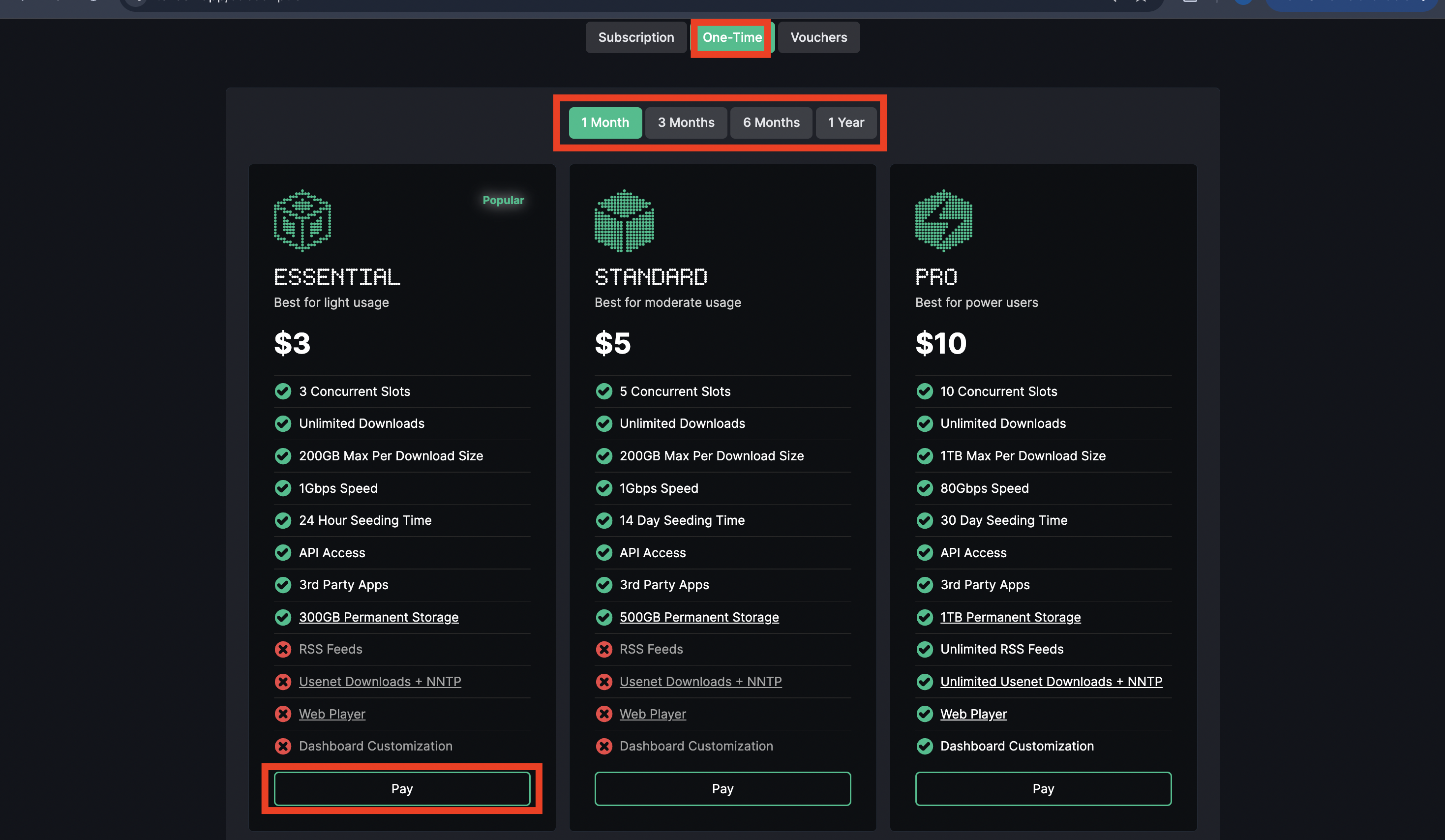
Task: Click the red X beside Essential Dashboard Customization
Action: tap(283, 746)
